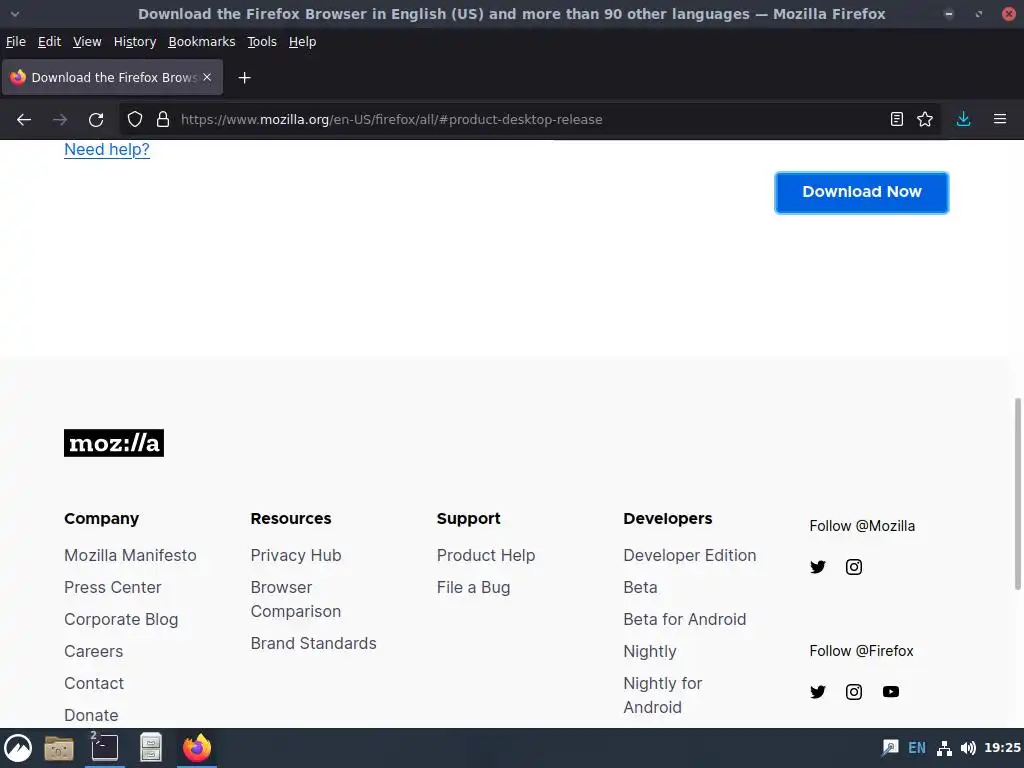Open Developer Edition link
The width and height of the screenshot is (1024, 768).
pyautogui.click(x=690, y=555)
